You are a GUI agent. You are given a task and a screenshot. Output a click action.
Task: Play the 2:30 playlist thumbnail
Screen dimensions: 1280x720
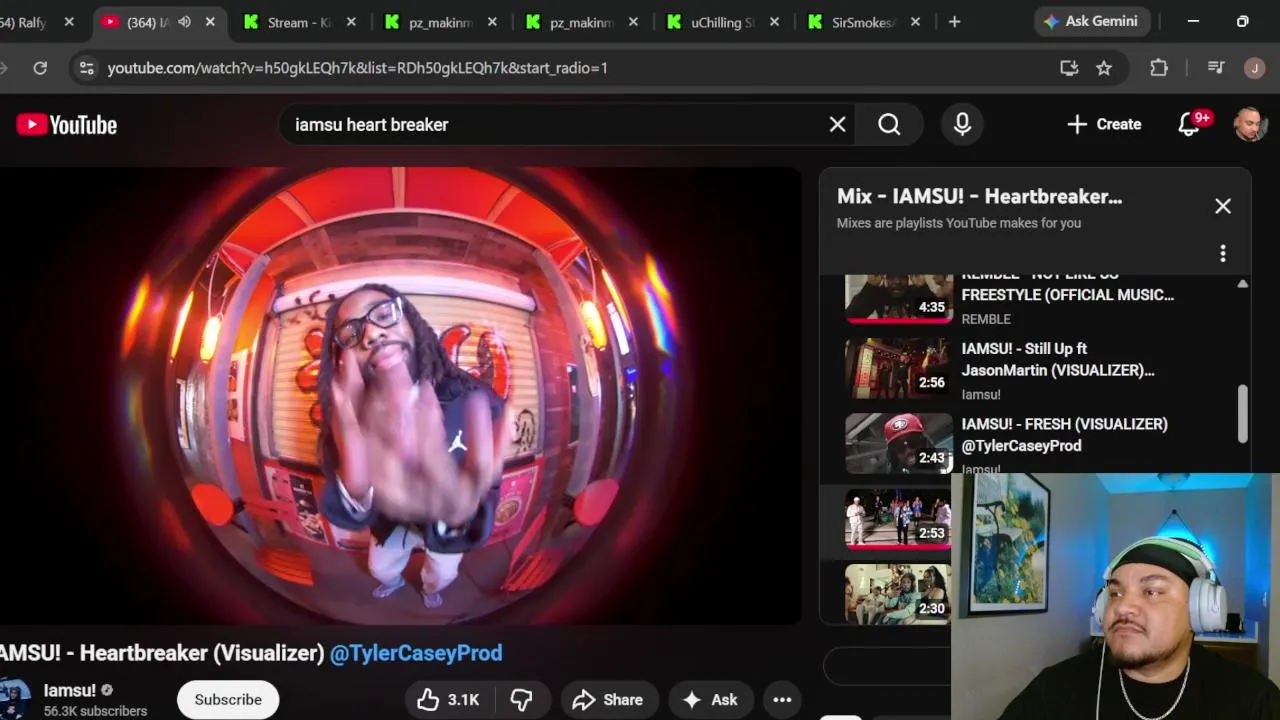click(x=898, y=594)
